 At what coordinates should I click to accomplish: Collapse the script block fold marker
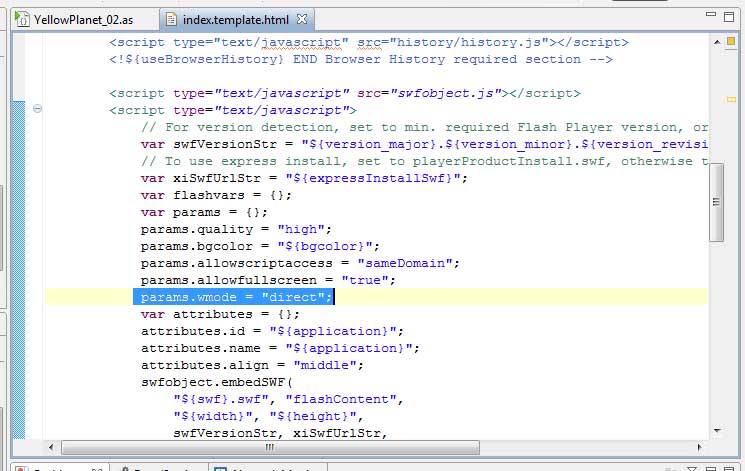[x=38, y=109]
